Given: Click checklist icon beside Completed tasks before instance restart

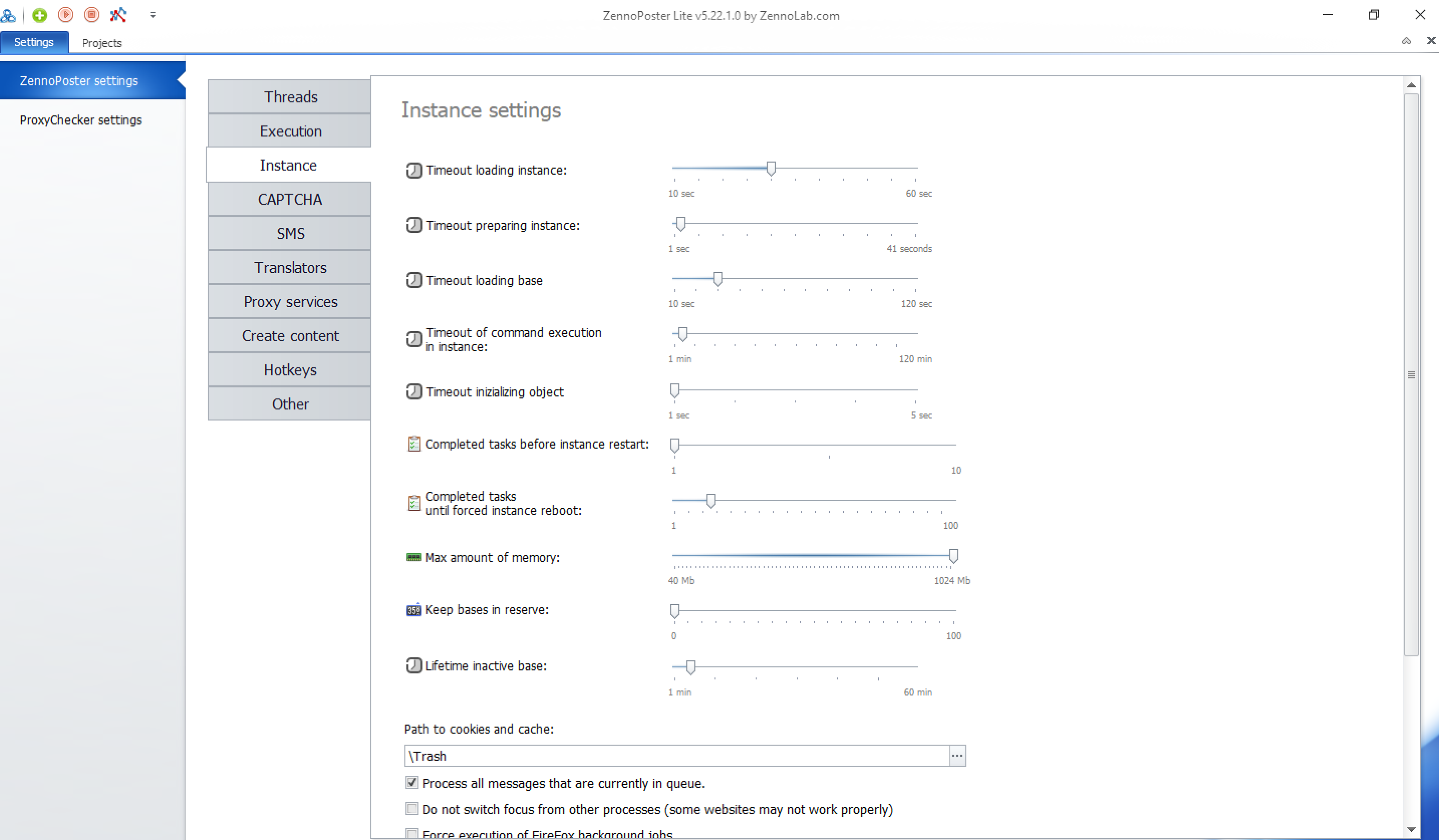Looking at the screenshot, I should (x=414, y=444).
